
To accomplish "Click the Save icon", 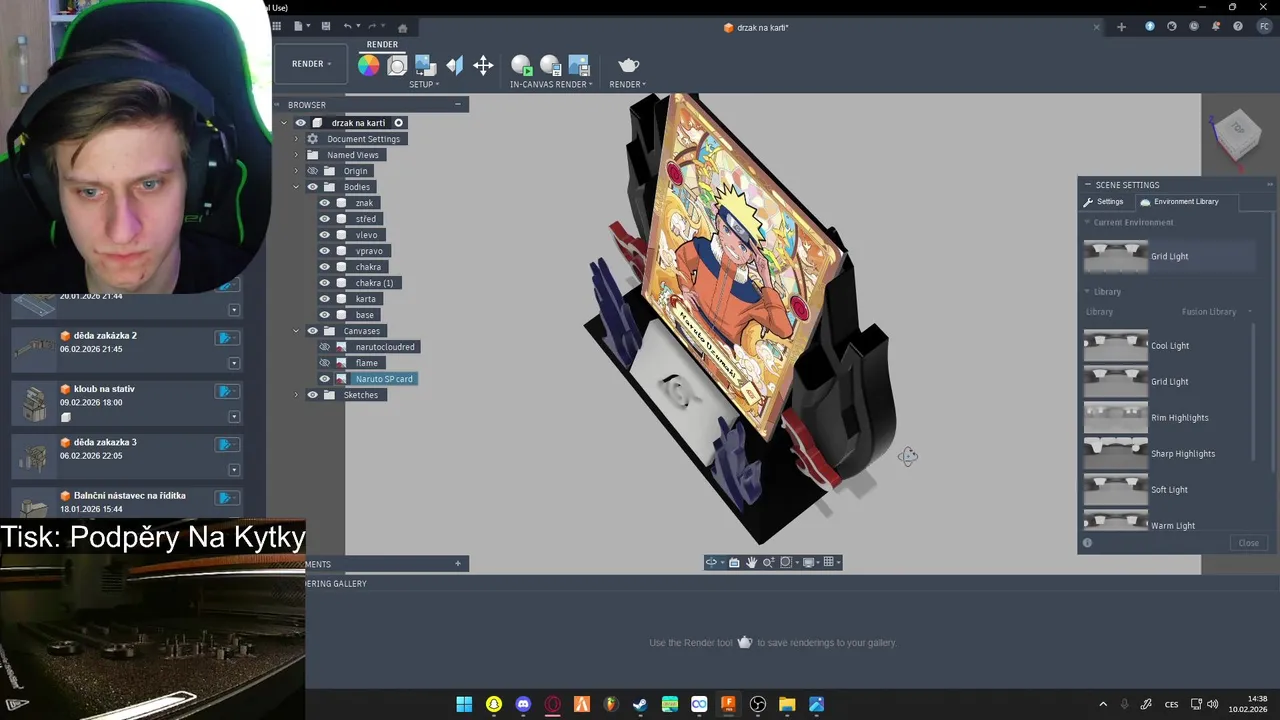I will coord(326,27).
